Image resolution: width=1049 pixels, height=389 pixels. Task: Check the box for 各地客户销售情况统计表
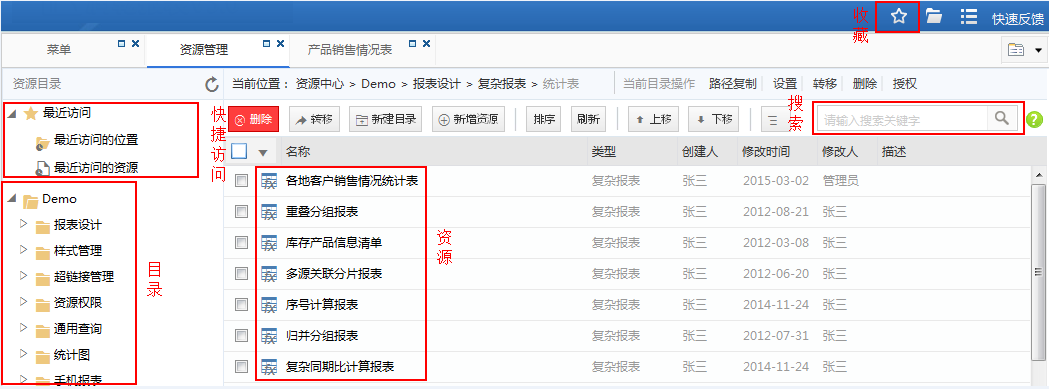[x=242, y=181]
